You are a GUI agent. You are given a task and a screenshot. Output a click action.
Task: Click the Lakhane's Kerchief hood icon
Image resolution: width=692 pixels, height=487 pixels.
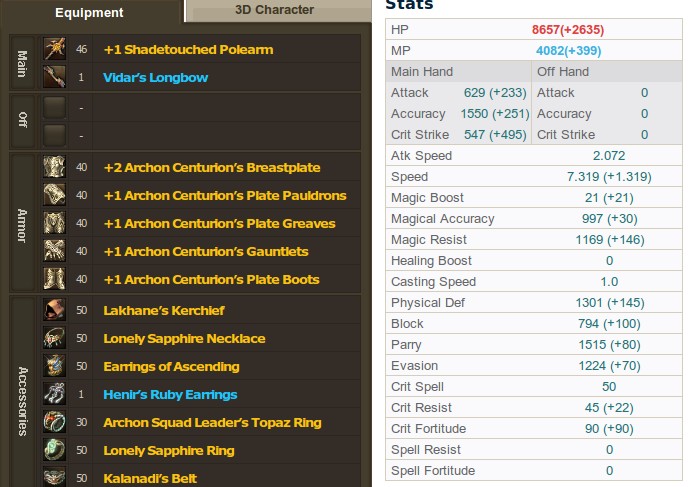pyautogui.click(x=55, y=310)
